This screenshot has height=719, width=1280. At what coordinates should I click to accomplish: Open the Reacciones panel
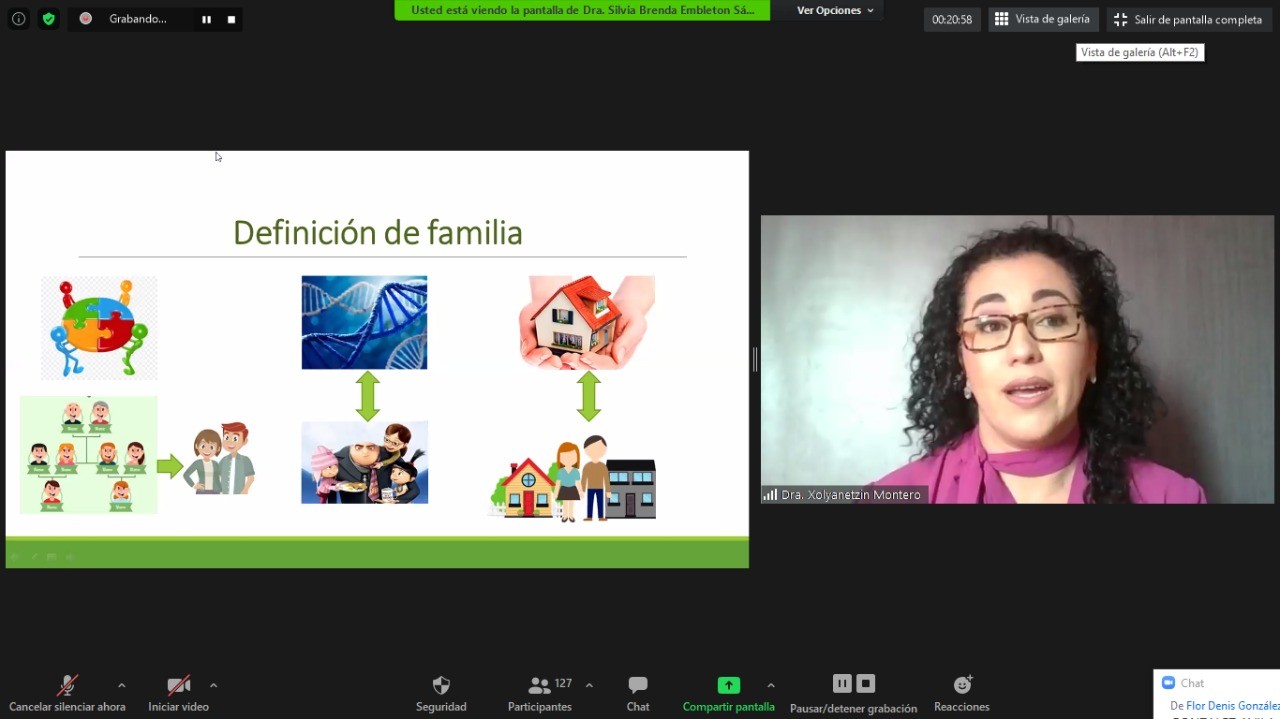click(x=961, y=692)
